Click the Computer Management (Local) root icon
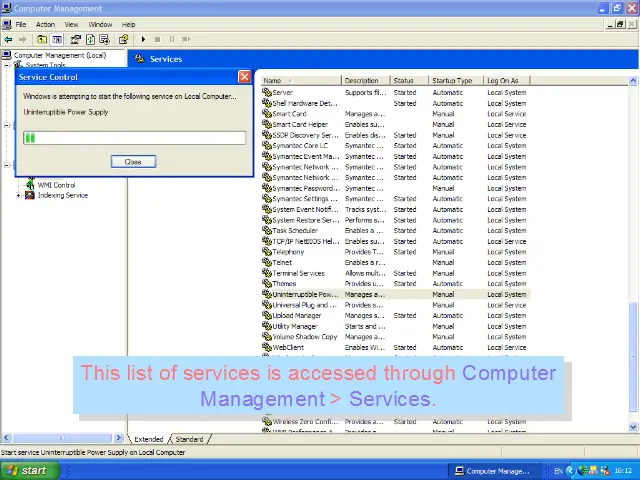The width and height of the screenshot is (640, 480). point(7,55)
